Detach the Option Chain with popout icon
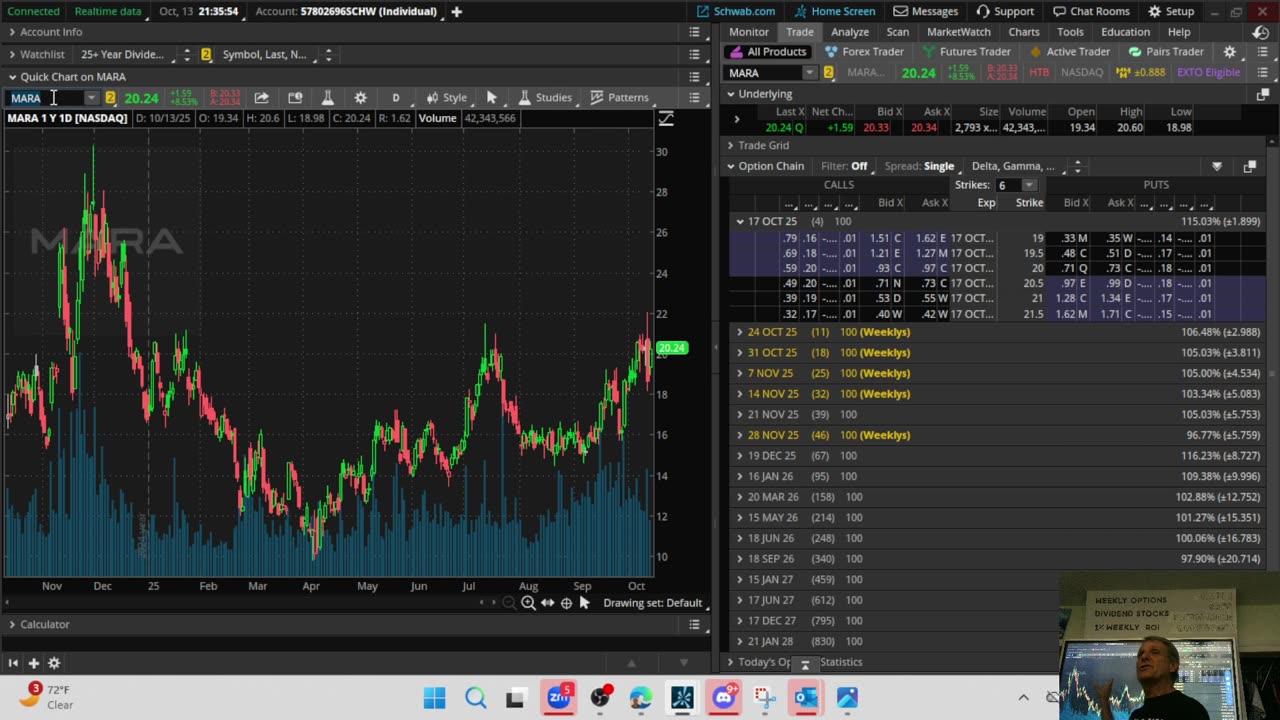Screen dimensions: 1280x720 [1250, 166]
